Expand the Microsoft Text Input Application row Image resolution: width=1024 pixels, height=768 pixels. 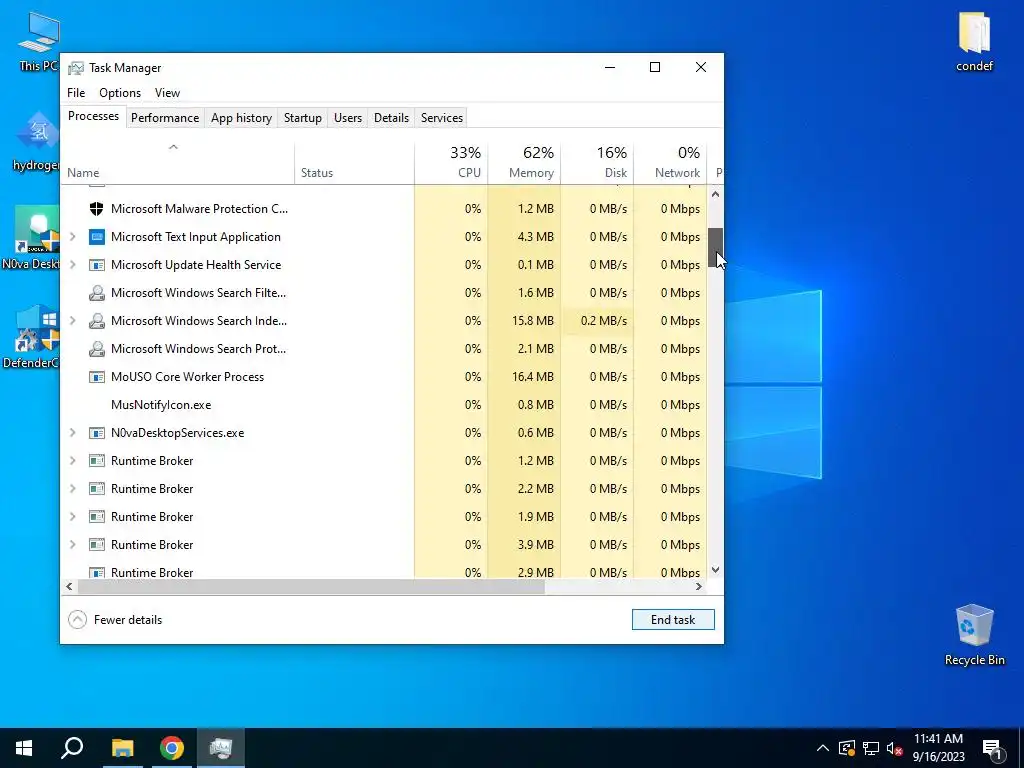(x=72, y=237)
